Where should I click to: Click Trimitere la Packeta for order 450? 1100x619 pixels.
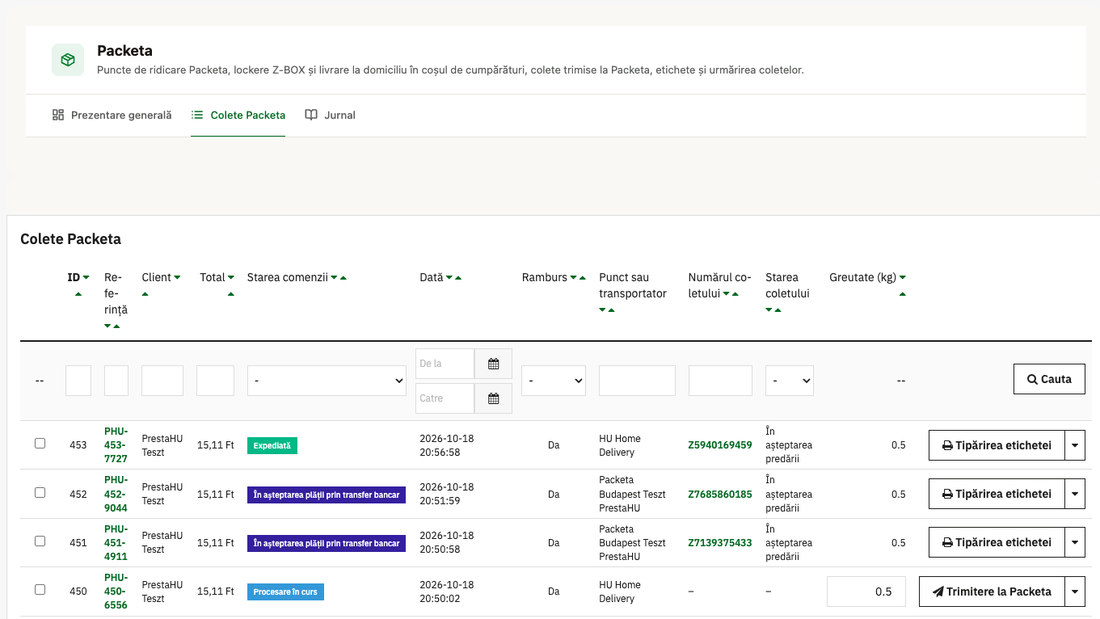click(991, 592)
